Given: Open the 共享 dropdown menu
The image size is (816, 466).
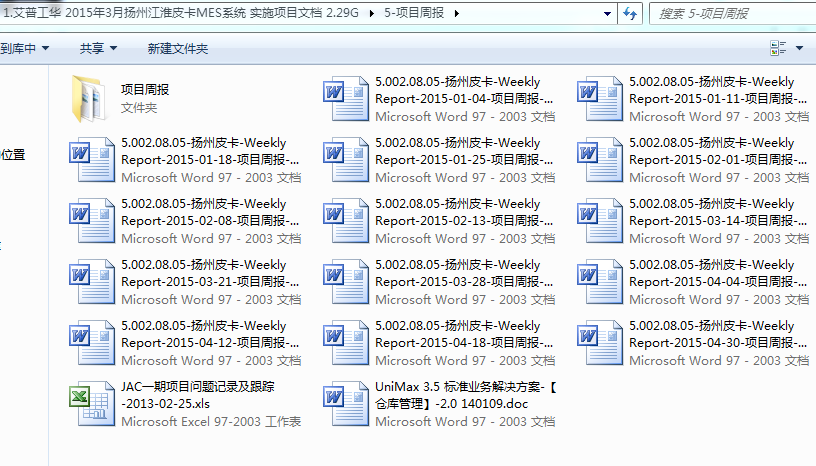Looking at the screenshot, I should [98, 48].
